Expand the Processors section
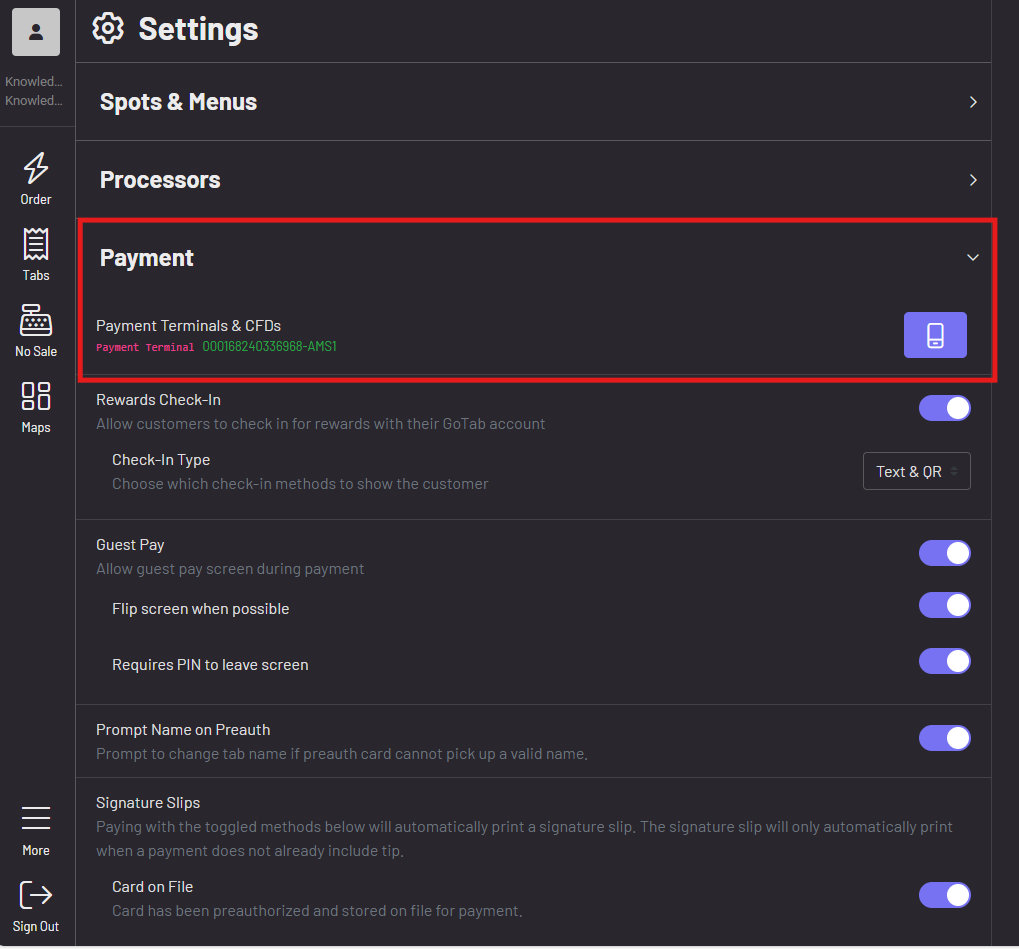1019x949 pixels. [x=533, y=180]
